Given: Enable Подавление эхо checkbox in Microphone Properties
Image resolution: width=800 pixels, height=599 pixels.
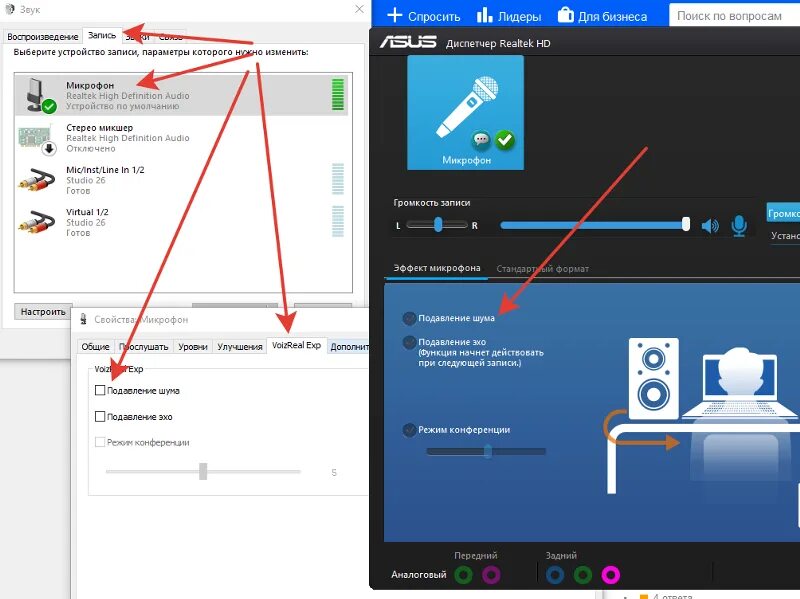Looking at the screenshot, I should [x=100, y=416].
